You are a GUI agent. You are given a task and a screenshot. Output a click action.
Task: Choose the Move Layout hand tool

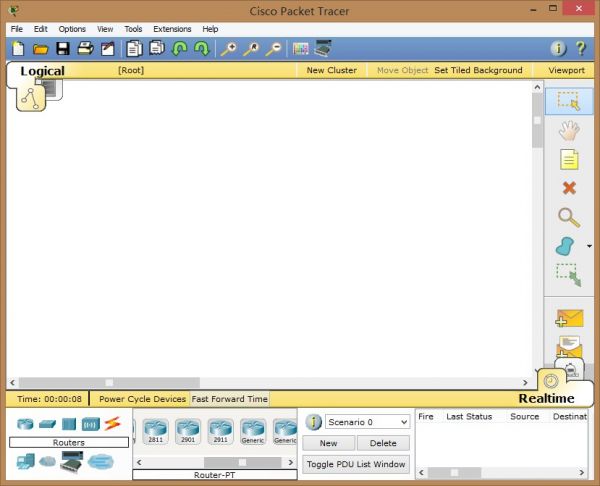[x=569, y=130]
